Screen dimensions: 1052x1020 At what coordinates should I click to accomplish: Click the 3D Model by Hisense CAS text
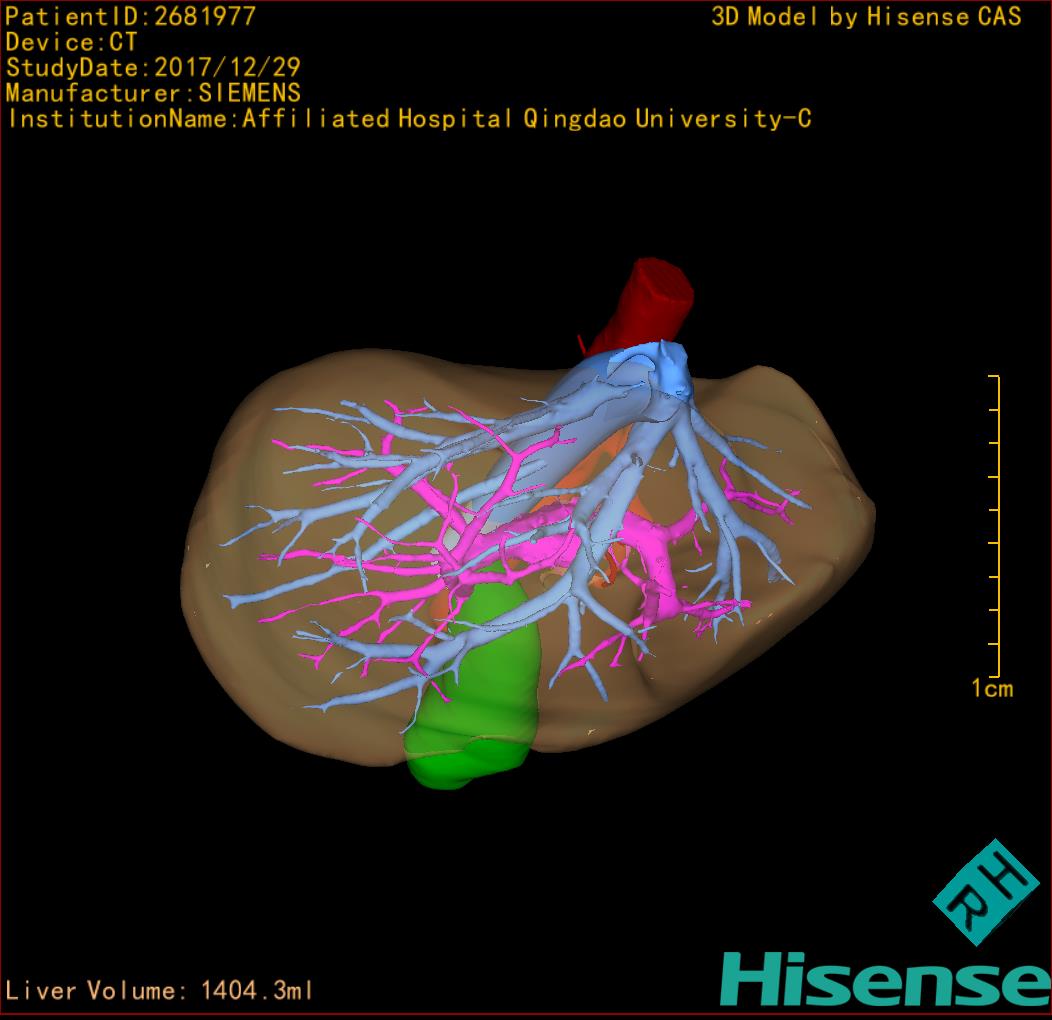[x=866, y=17]
